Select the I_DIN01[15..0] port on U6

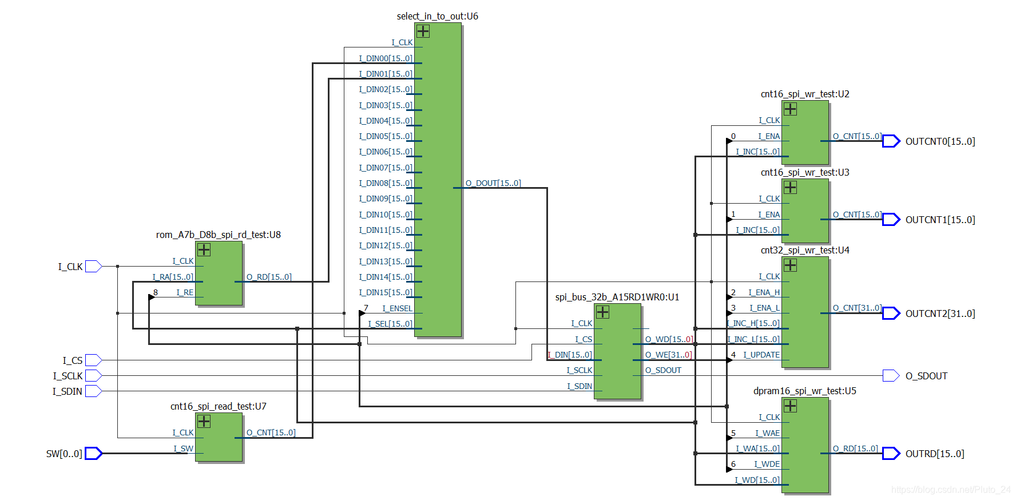point(386,74)
